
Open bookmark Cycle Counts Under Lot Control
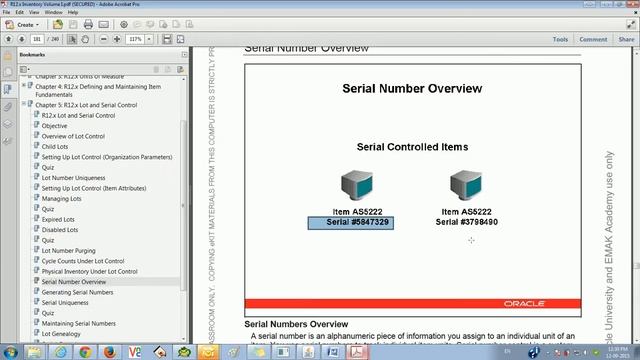pyautogui.click(x=83, y=261)
